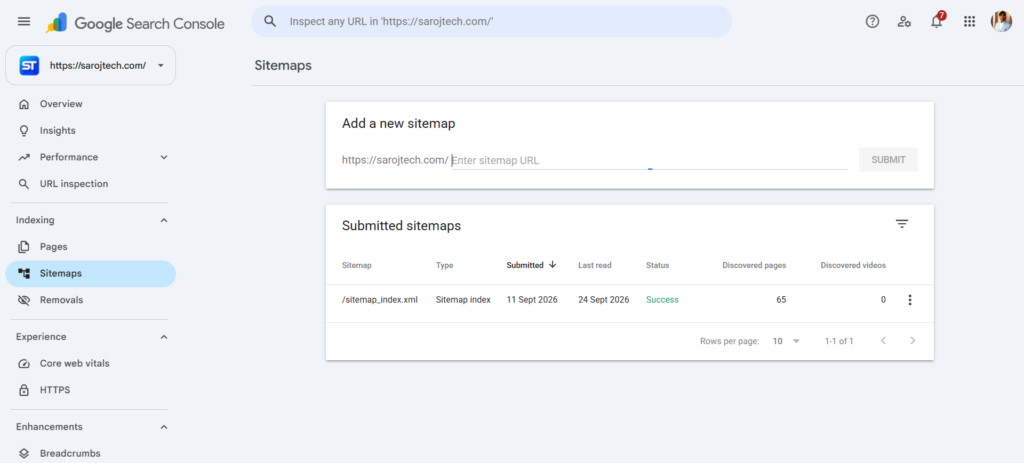Image resolution: width=1024 pixels, height=463 pixels.
Task: Click the 65 discovered pages value
Action: point(781,300)
